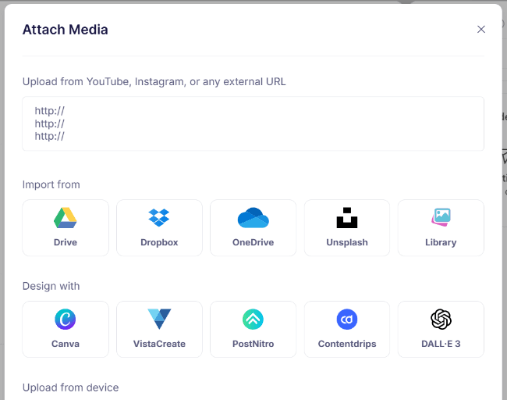The width and height of the screenshot is (507, 400).
Task: Open Google Drive import option
Action: click(65, 228)
